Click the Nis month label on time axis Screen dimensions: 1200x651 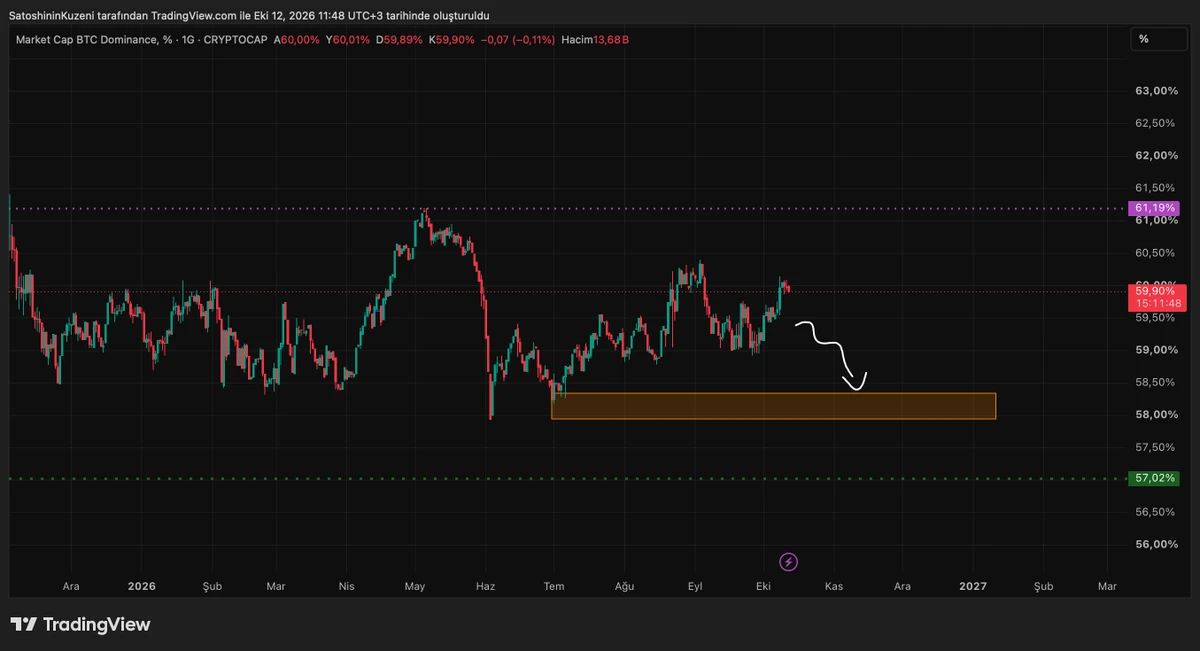[x=347, y=586]
